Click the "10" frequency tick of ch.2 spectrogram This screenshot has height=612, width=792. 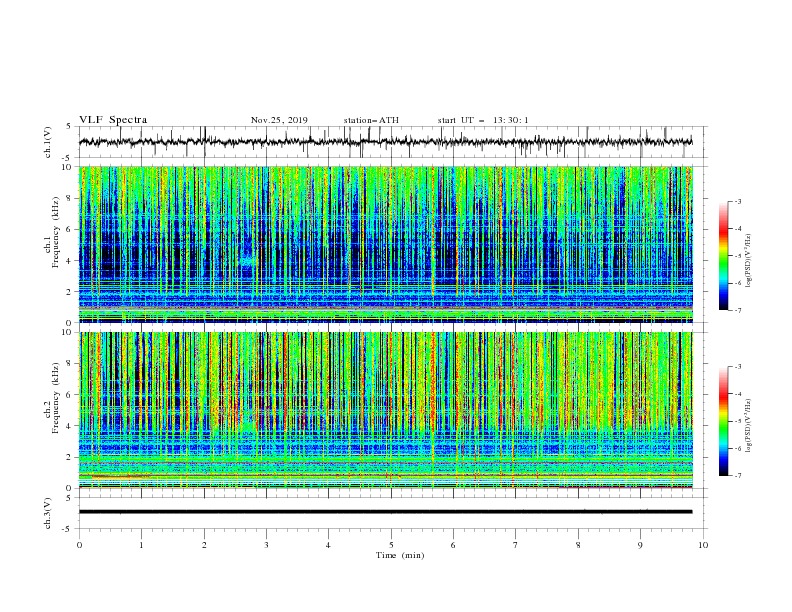[x=68, y=332]
